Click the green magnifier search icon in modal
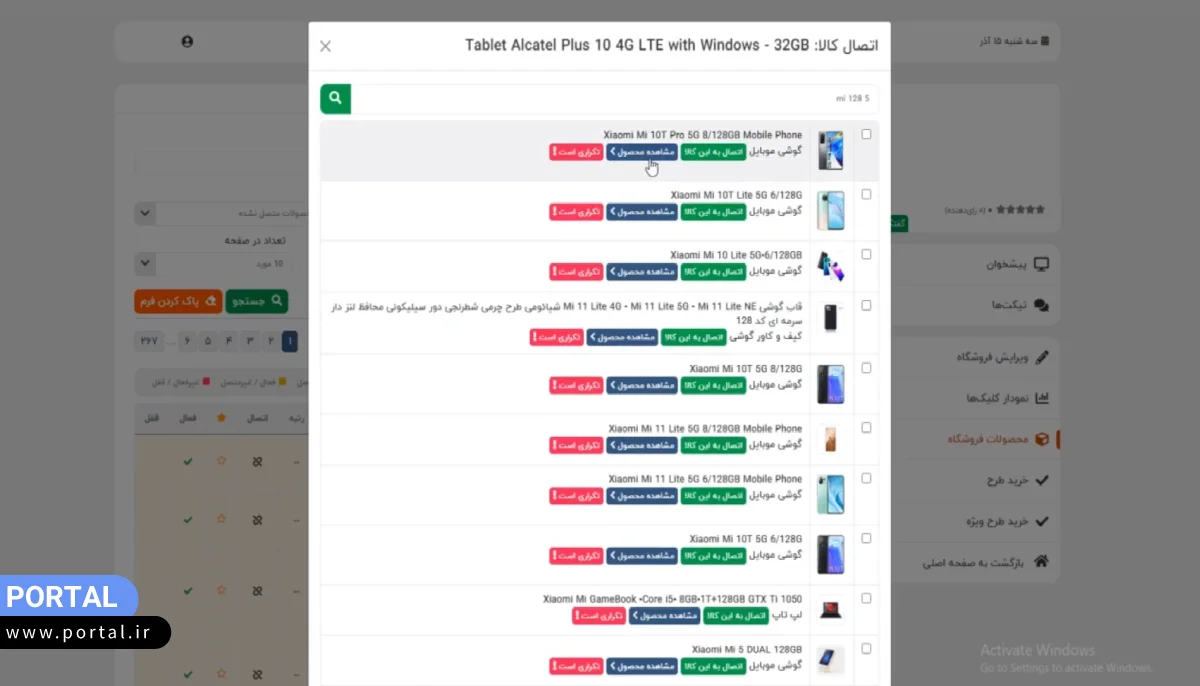The width and height of the screenshot is (1200, 686). click(x=335, y=98)
